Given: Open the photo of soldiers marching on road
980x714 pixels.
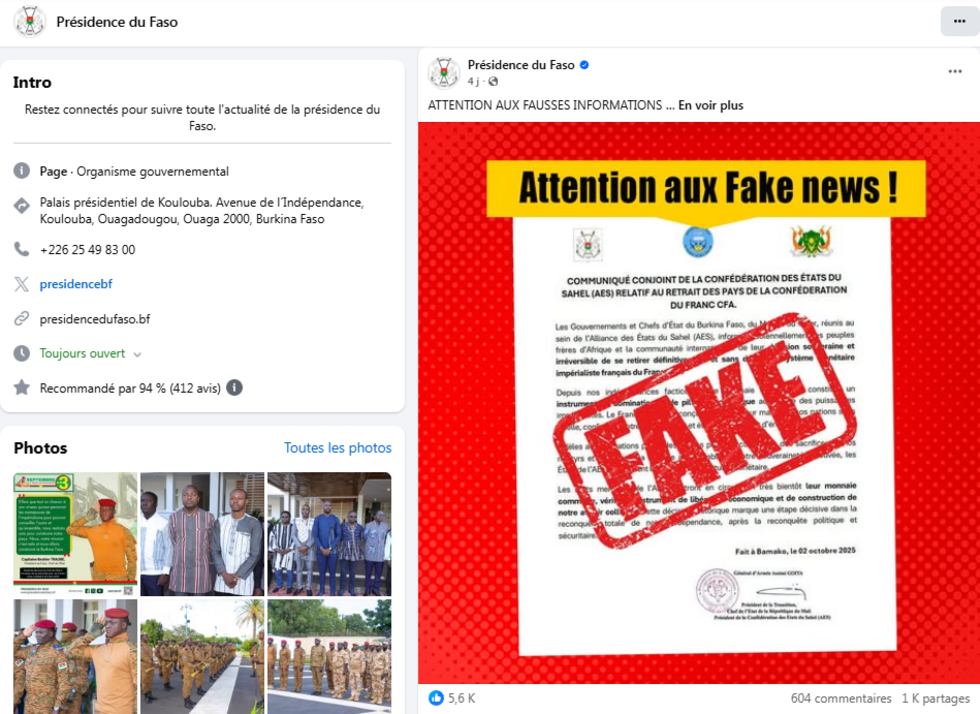Looking at the screenshot, I should click(202, 656).
